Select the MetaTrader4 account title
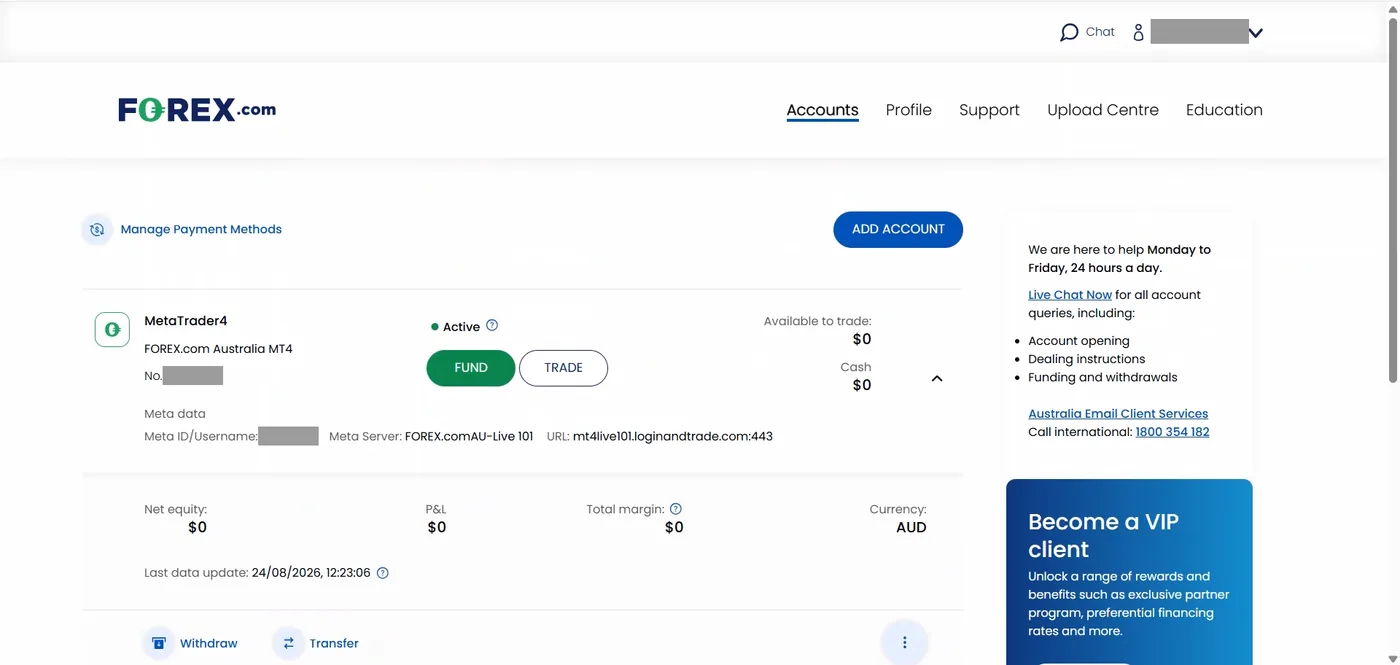Screen dimensions: 1400x665 coord(186,321)
